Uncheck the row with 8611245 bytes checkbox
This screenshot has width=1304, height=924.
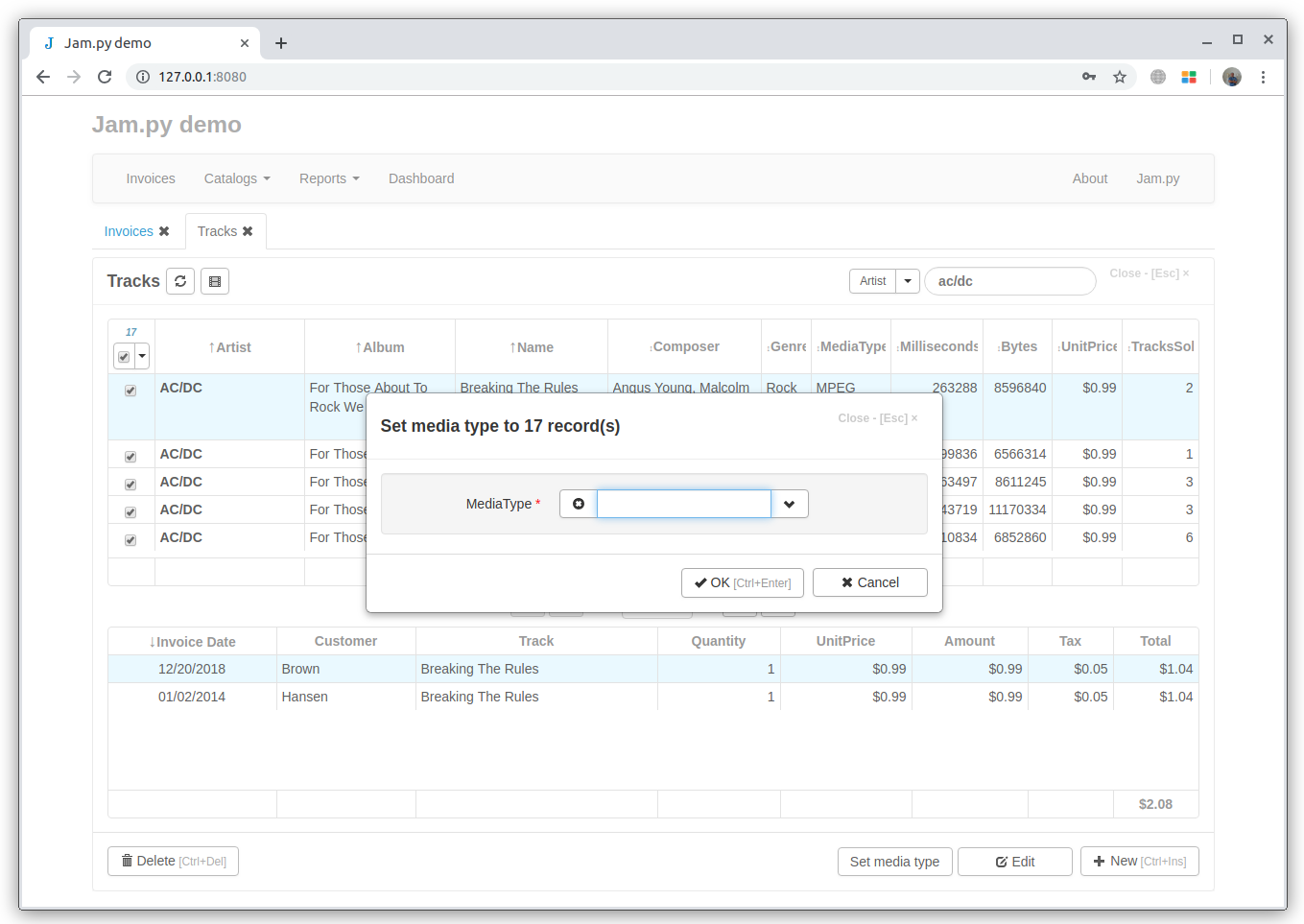(x=130, y=485)
